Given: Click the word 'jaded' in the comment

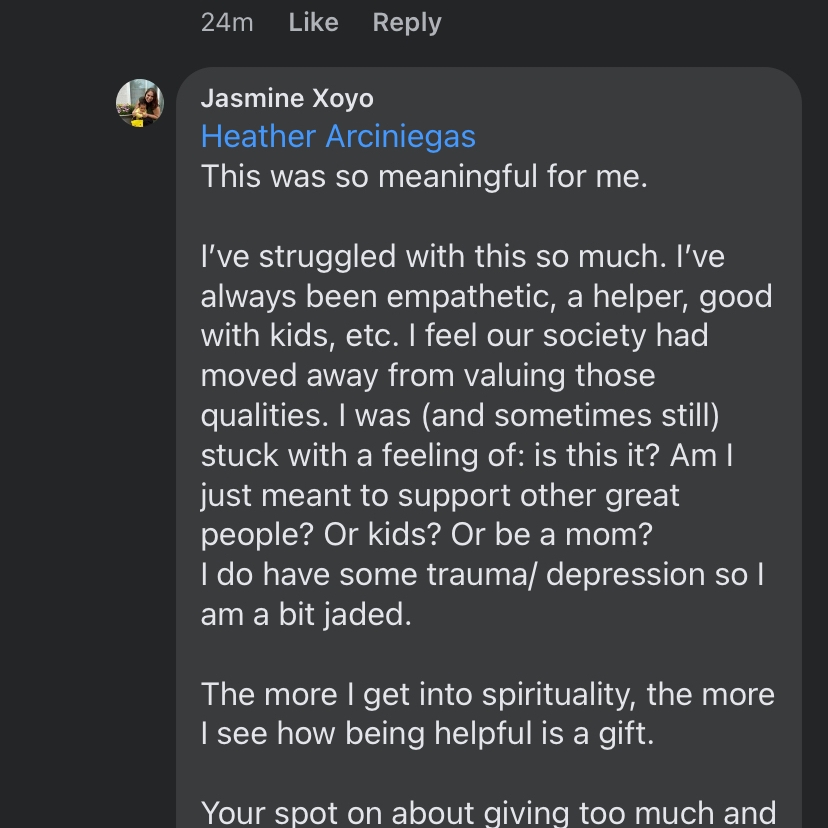Looking at the screenshot, I should click(367, 614).
